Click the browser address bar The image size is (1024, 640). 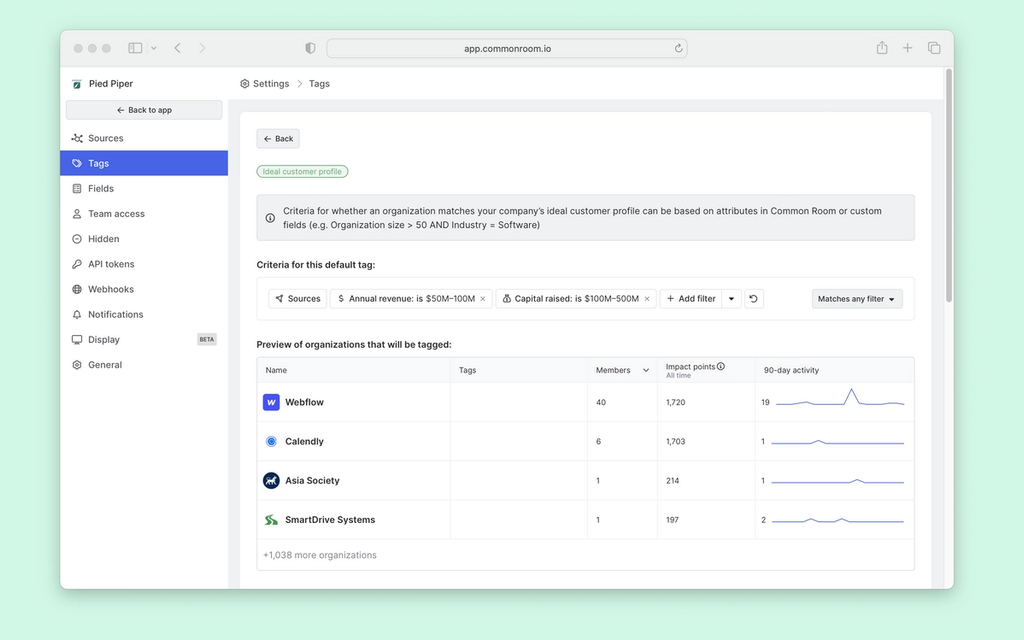click(507, 47)
